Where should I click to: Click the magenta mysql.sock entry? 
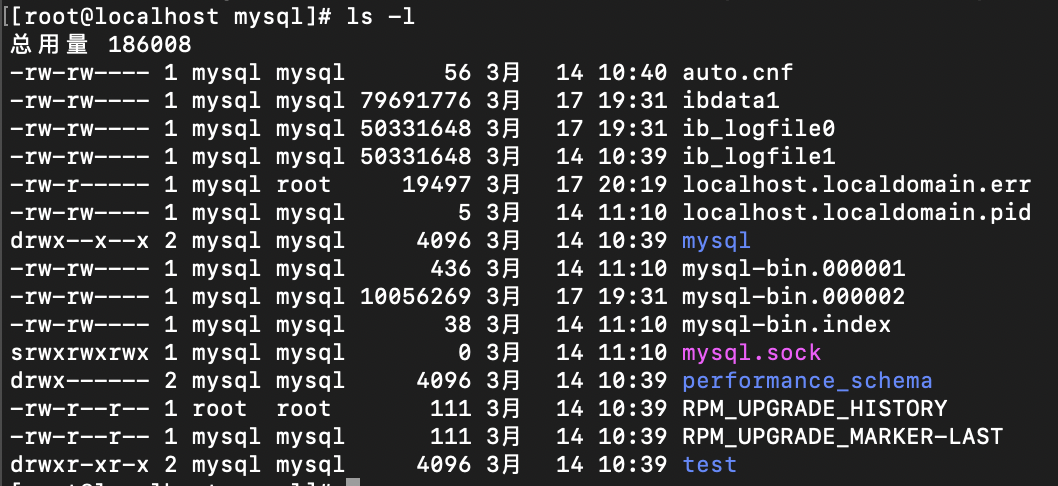[x=752, y=353]
